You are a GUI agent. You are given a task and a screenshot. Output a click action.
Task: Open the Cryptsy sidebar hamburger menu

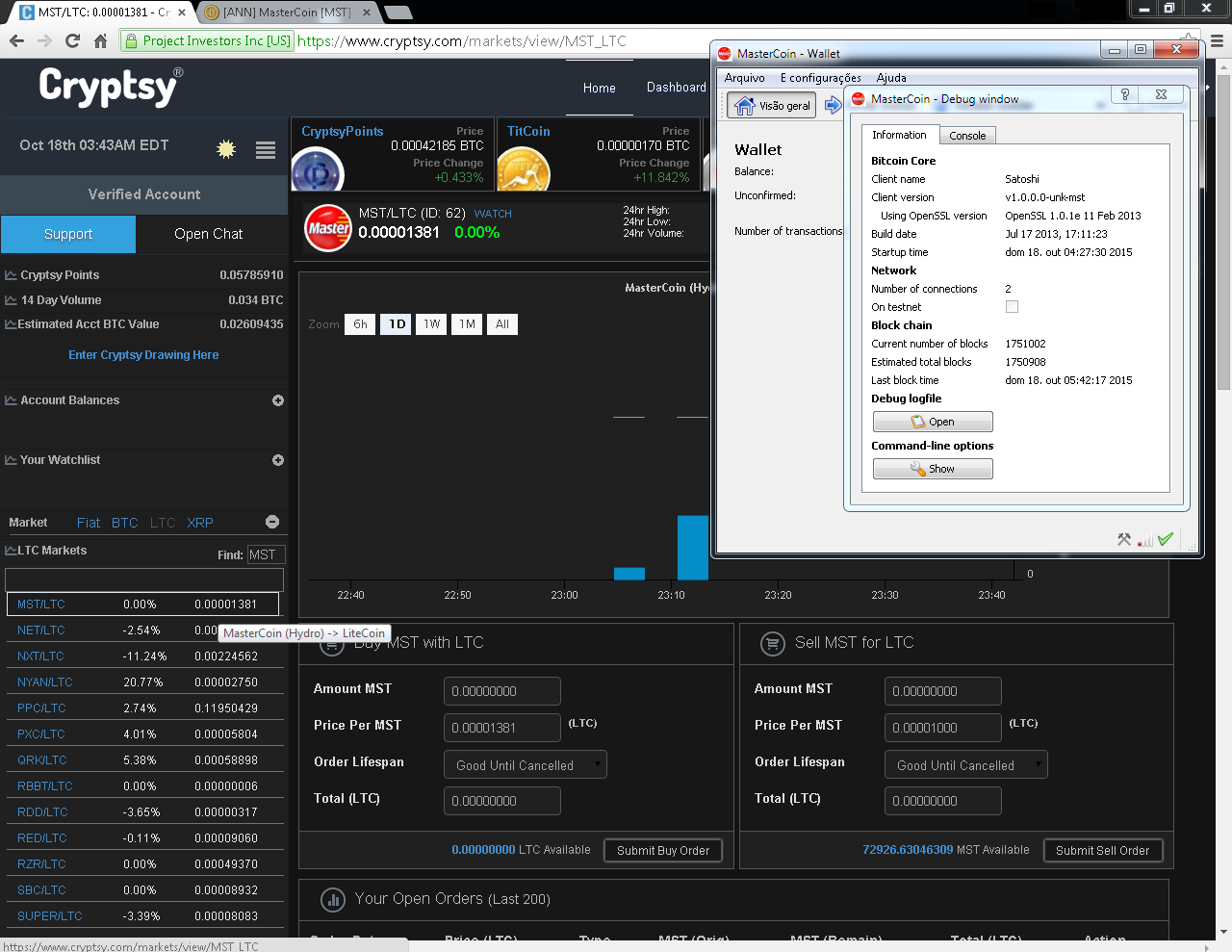(x=266, y=149)
